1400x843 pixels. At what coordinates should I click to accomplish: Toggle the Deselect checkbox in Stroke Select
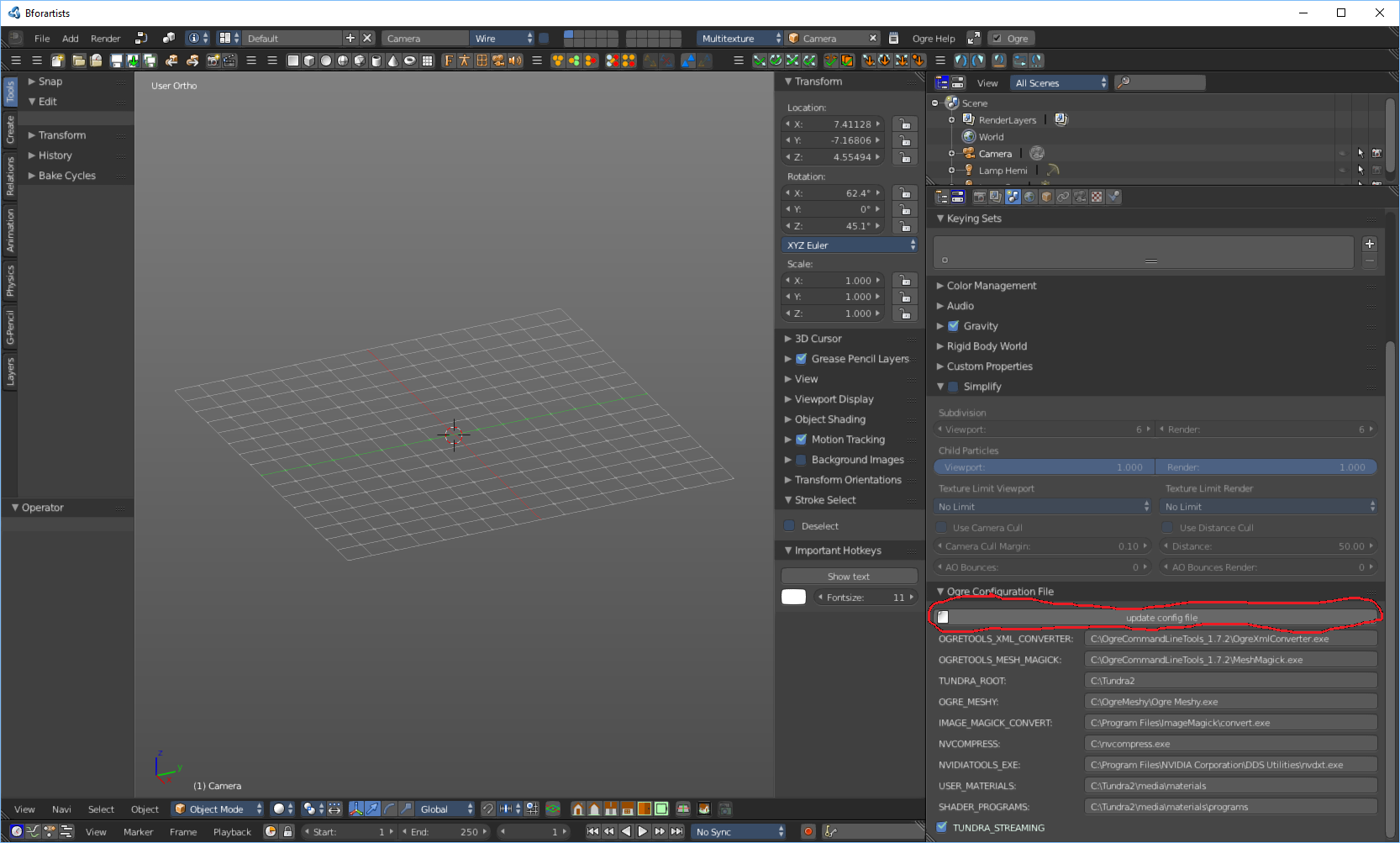click(790, 526)
